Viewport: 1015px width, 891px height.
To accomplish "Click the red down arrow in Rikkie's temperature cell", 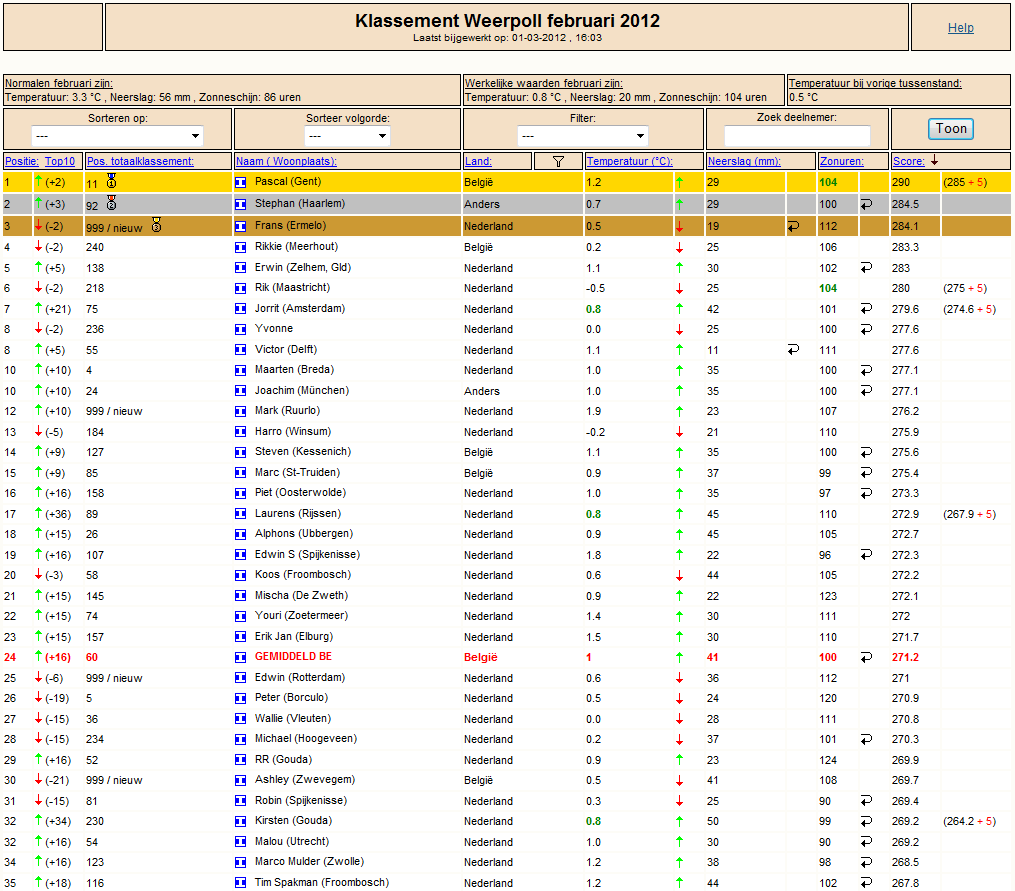I will [679, 247].
